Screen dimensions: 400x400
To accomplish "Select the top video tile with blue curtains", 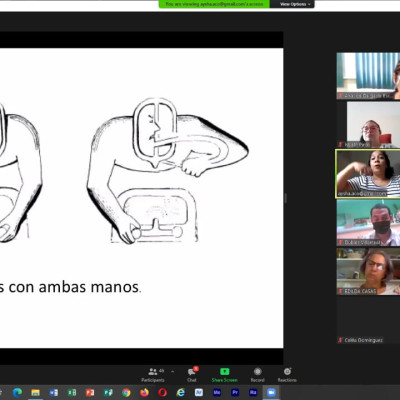I will [368, 76].
